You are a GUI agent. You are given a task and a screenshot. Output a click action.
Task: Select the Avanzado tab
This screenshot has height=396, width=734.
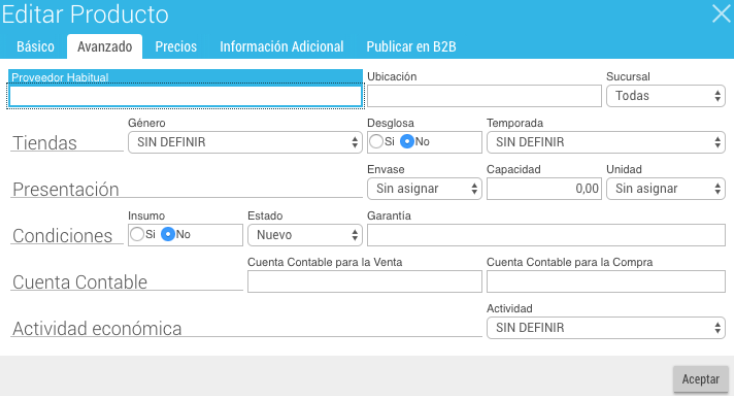(x=105, y=47)
